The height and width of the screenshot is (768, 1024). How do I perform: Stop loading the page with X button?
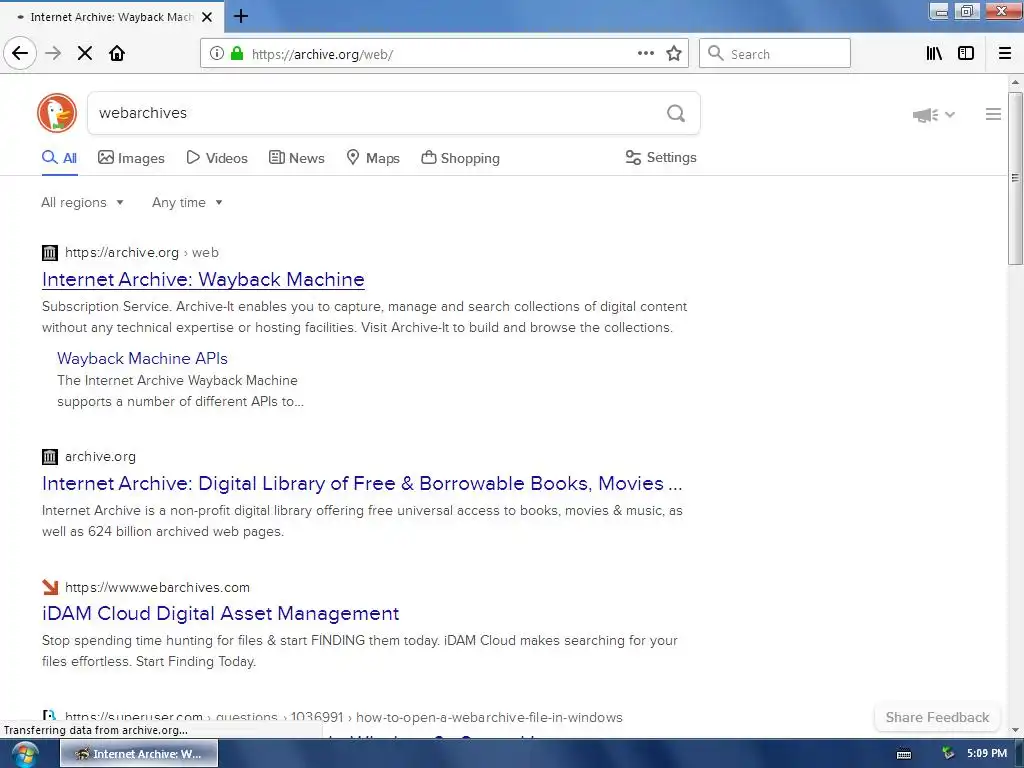coord(84,53)
